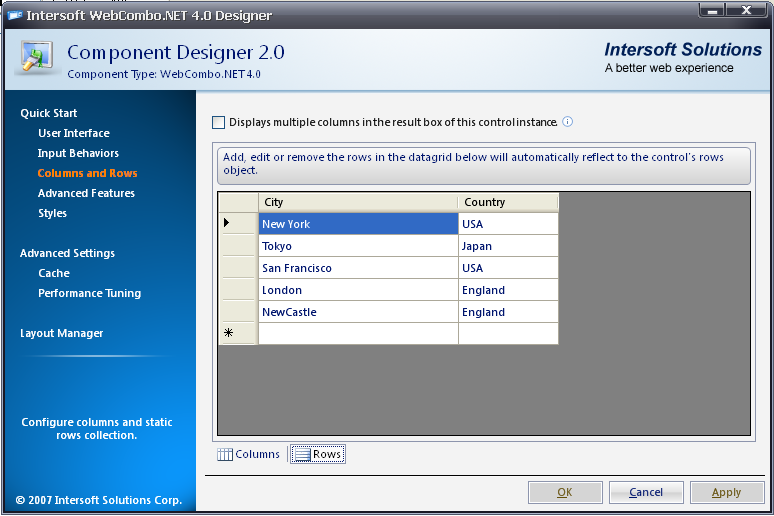This screenshot has width=774, height=516.
Task: Click the title bar application icon
Action: [14, 15]
